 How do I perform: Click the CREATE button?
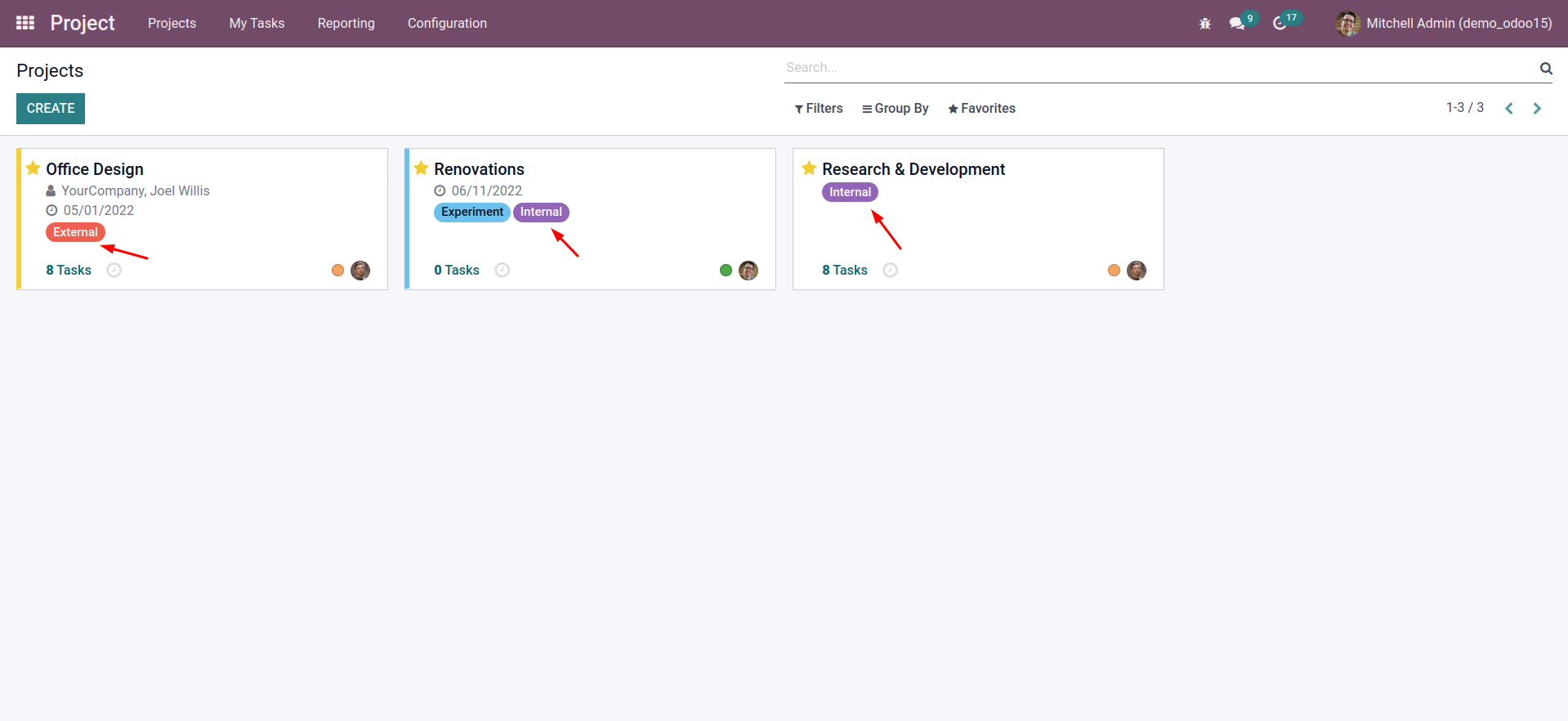pos(51,109)
